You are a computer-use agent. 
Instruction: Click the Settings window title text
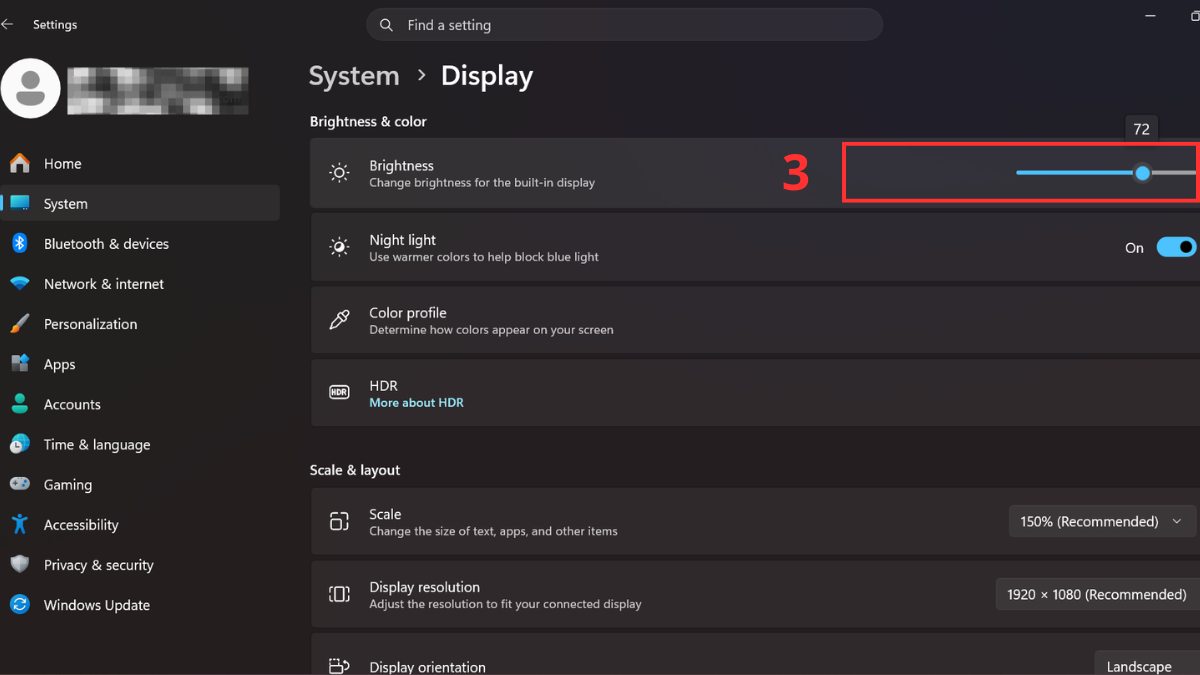pos(55,24)
